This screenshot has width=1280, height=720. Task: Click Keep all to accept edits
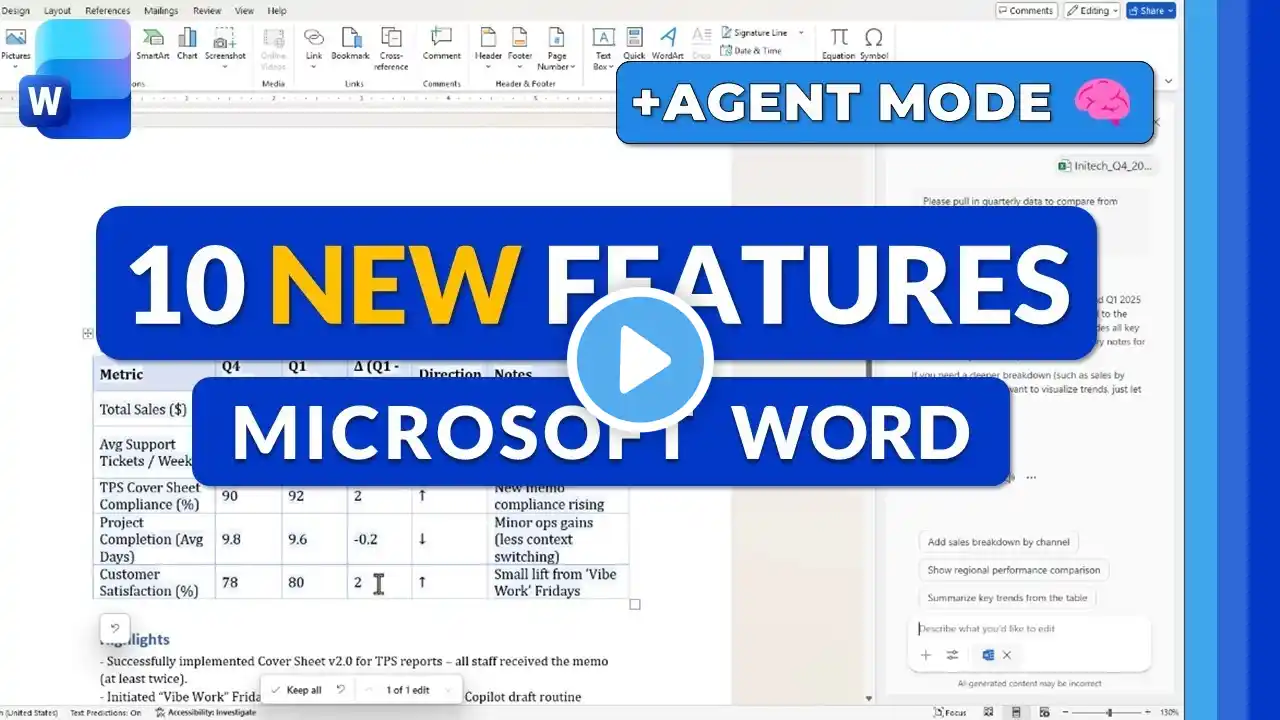click(x=297, y=690)
